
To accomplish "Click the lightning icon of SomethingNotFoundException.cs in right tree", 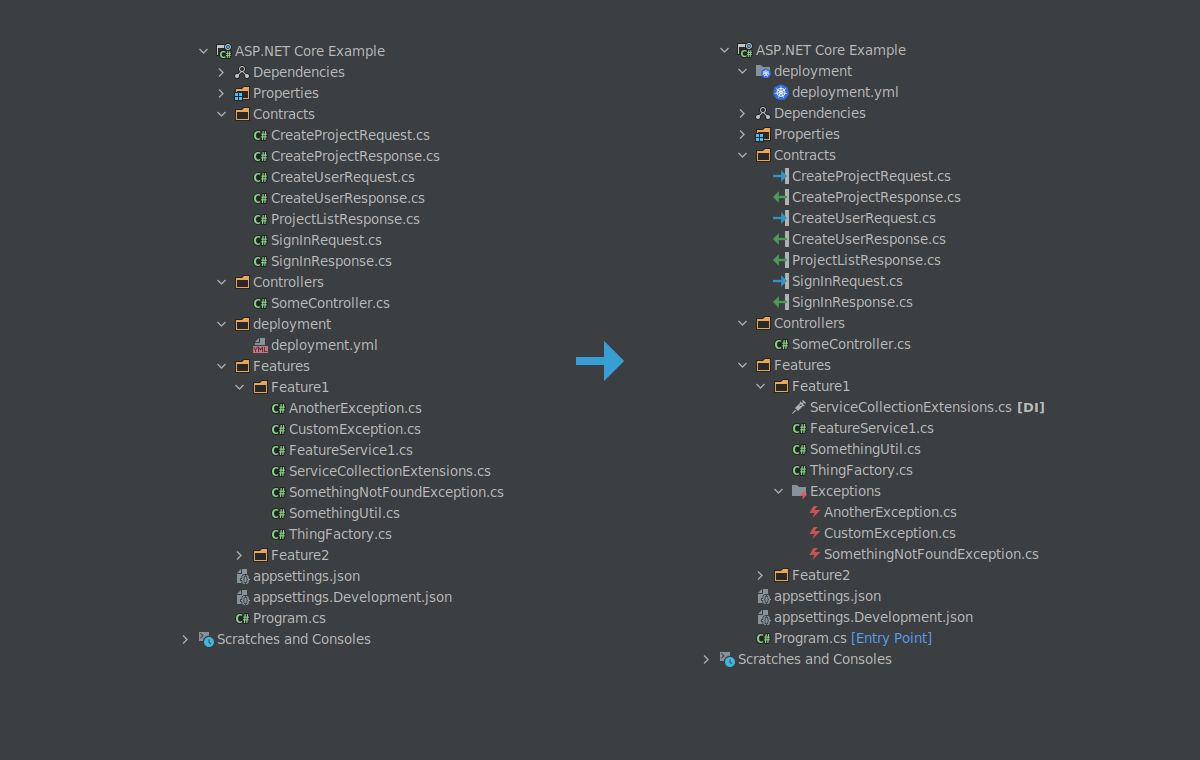I will pos(815,554).
